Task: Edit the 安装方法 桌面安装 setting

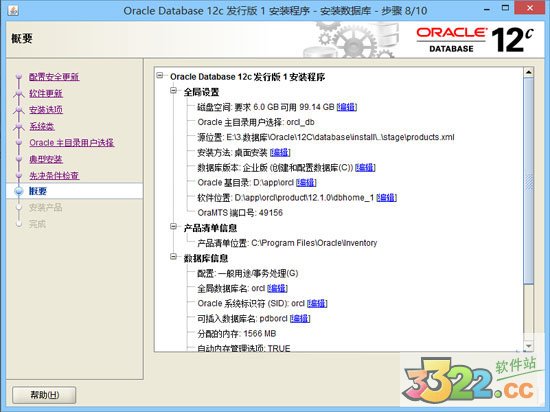Action: (280, 153)
